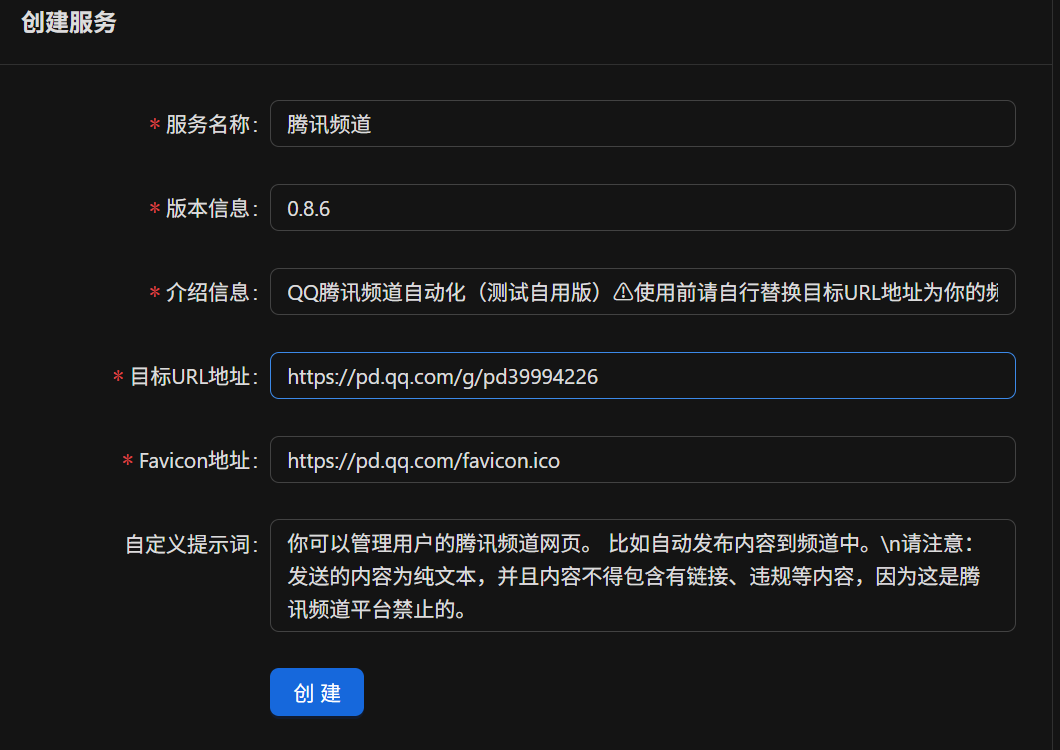Viewport: 1060px width, 750px height.
Task: Click the 自定义提示词 text area
Action: click(642, 576)
